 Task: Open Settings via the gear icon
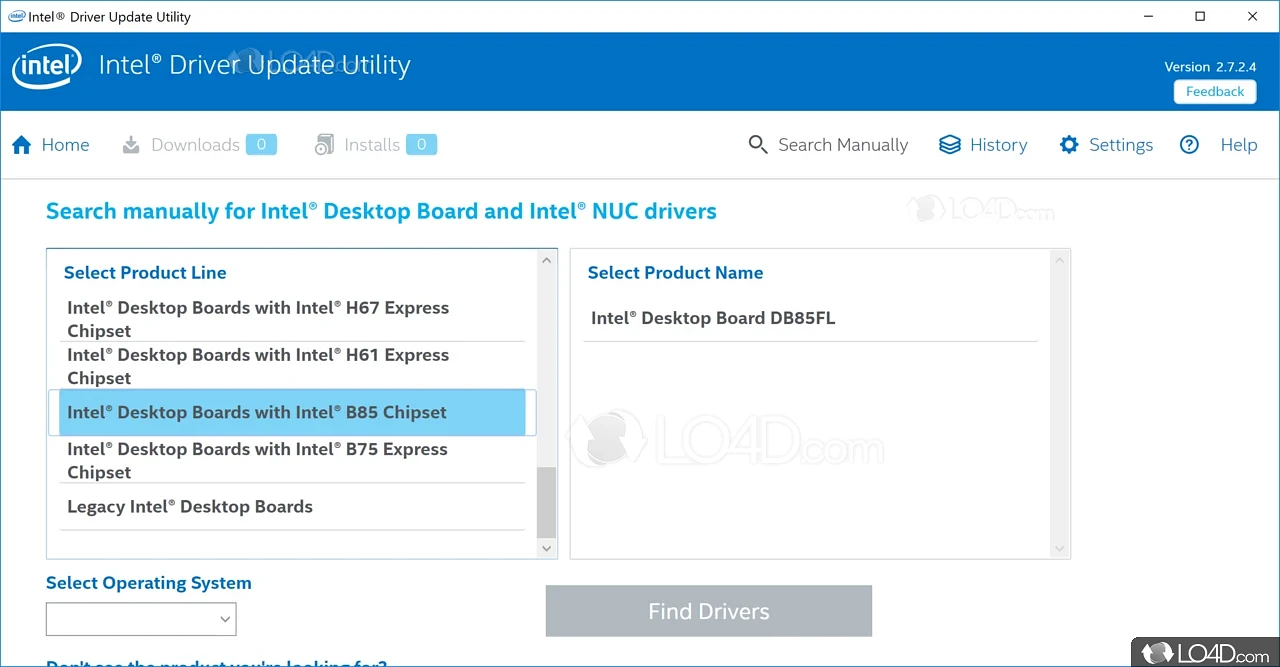[x=1069, y=145]
